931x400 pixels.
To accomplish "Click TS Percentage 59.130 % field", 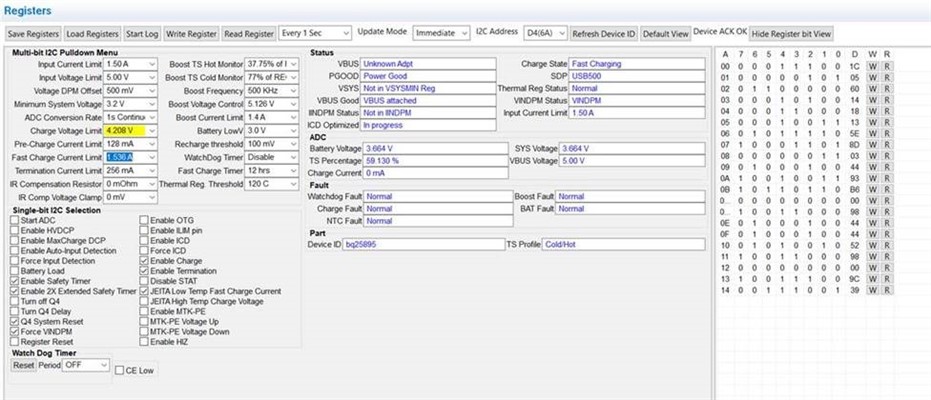I will [436, 161].
